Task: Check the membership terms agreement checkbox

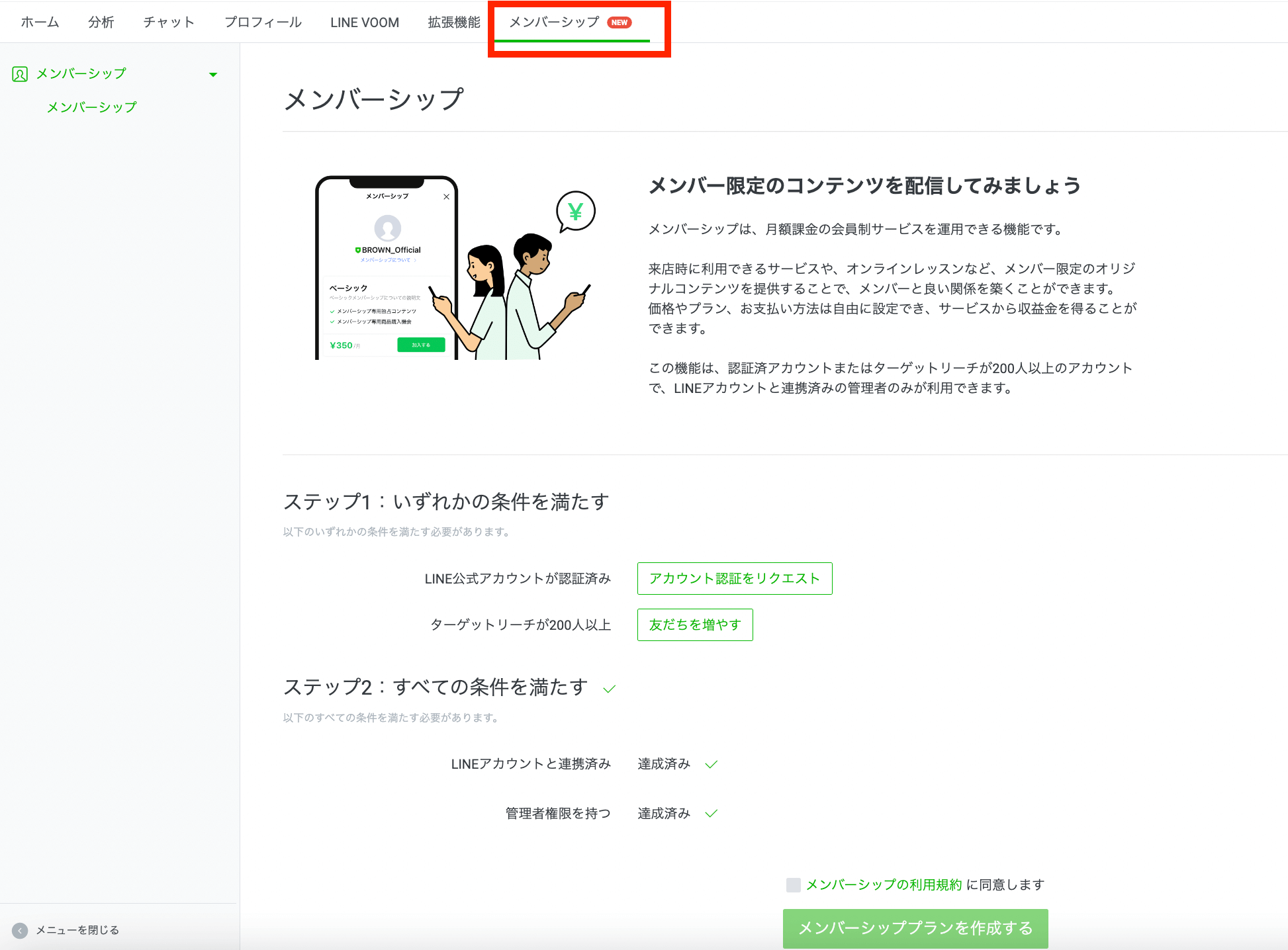Action: pyautogui.click(x=793, y=885)
